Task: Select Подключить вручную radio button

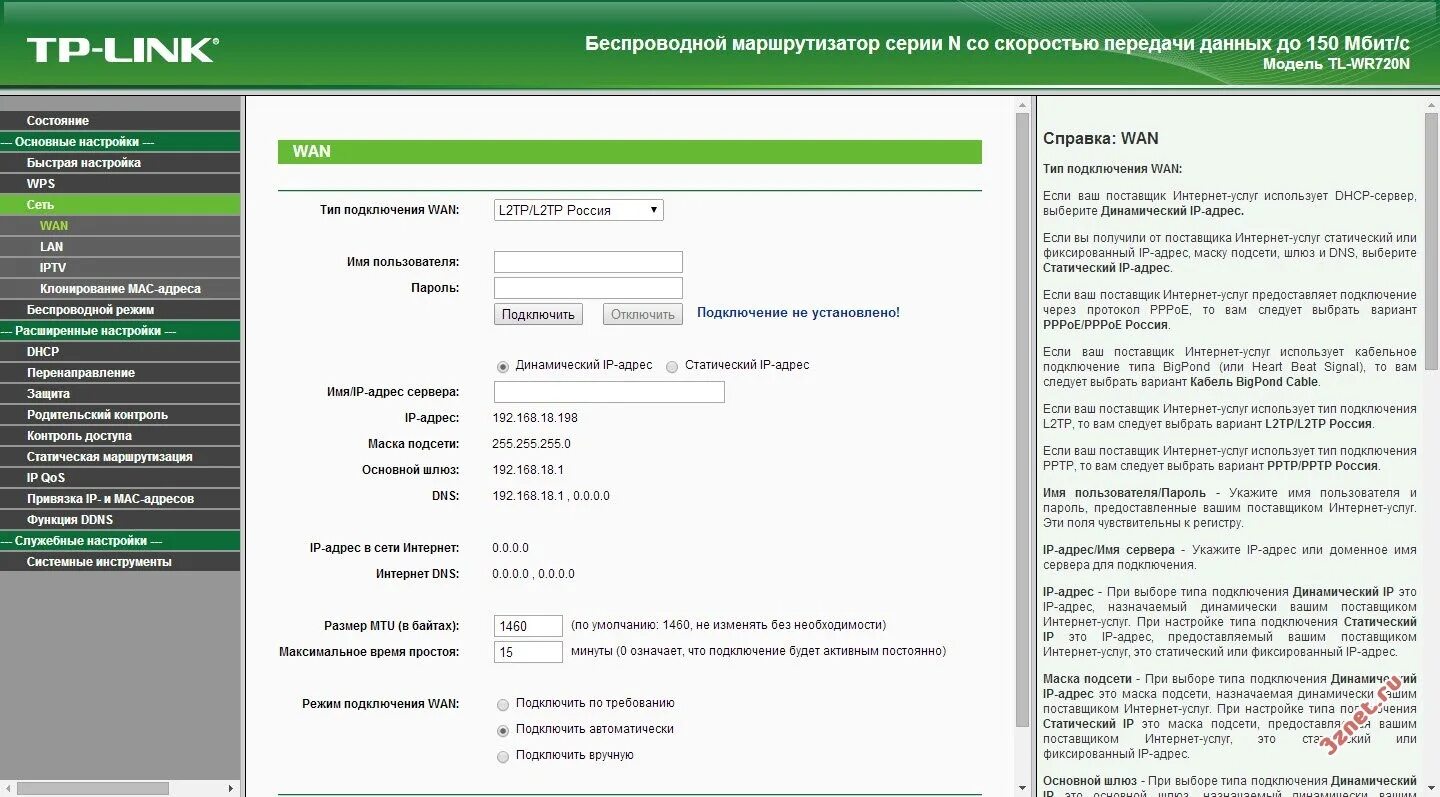Action: coord(503,757)
